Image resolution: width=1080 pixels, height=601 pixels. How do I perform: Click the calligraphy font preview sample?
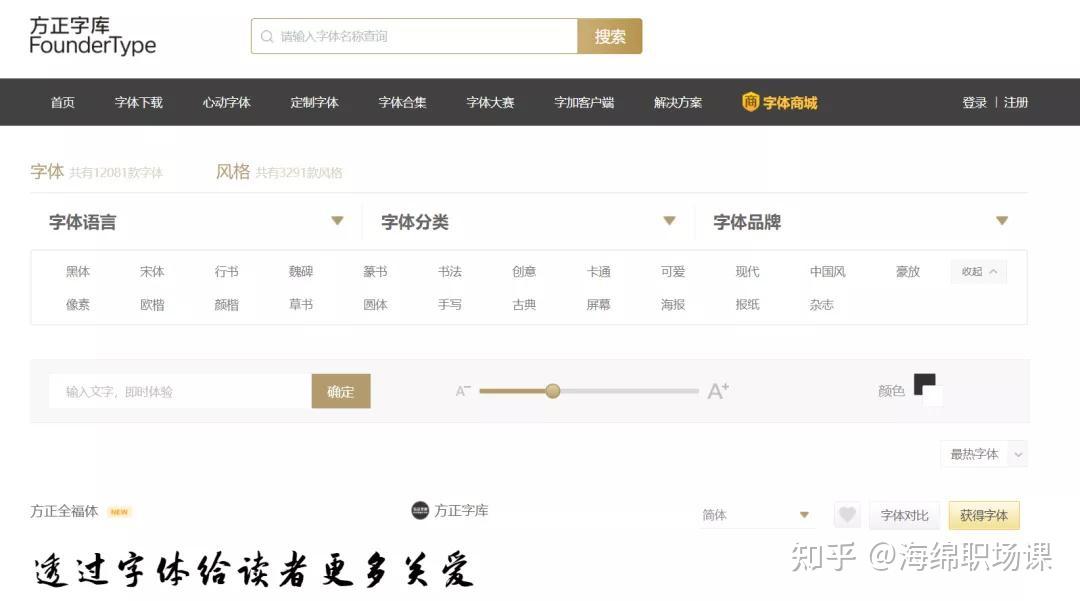coord(253,571)
